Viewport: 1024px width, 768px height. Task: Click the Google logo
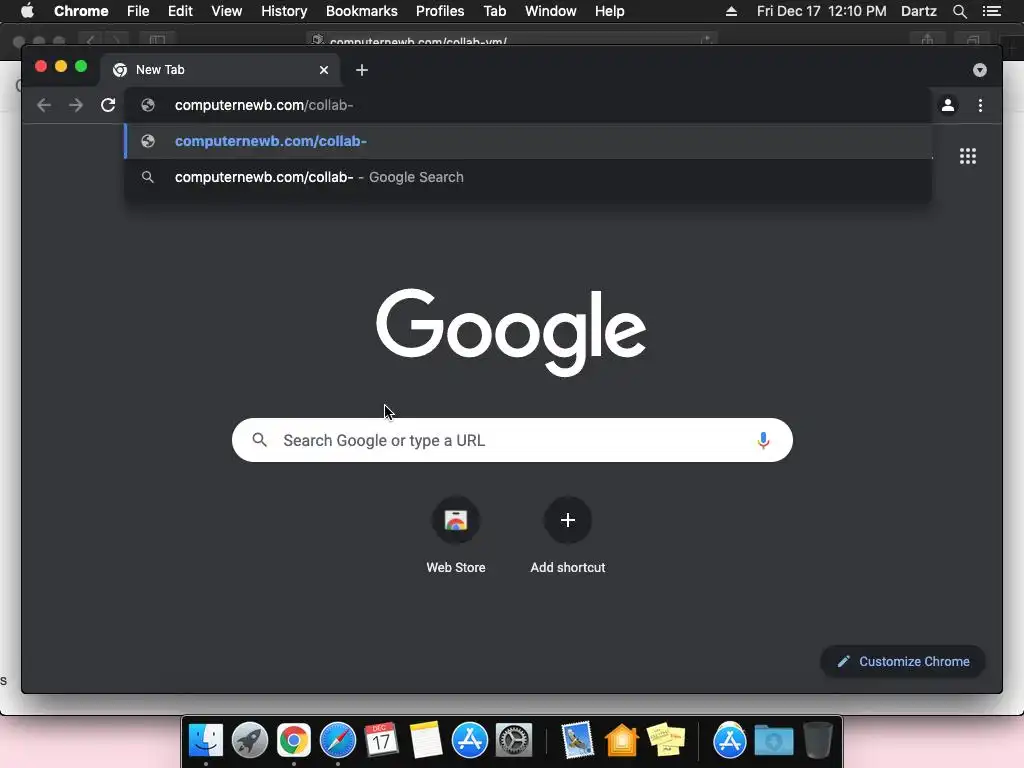tap(511, 332)
